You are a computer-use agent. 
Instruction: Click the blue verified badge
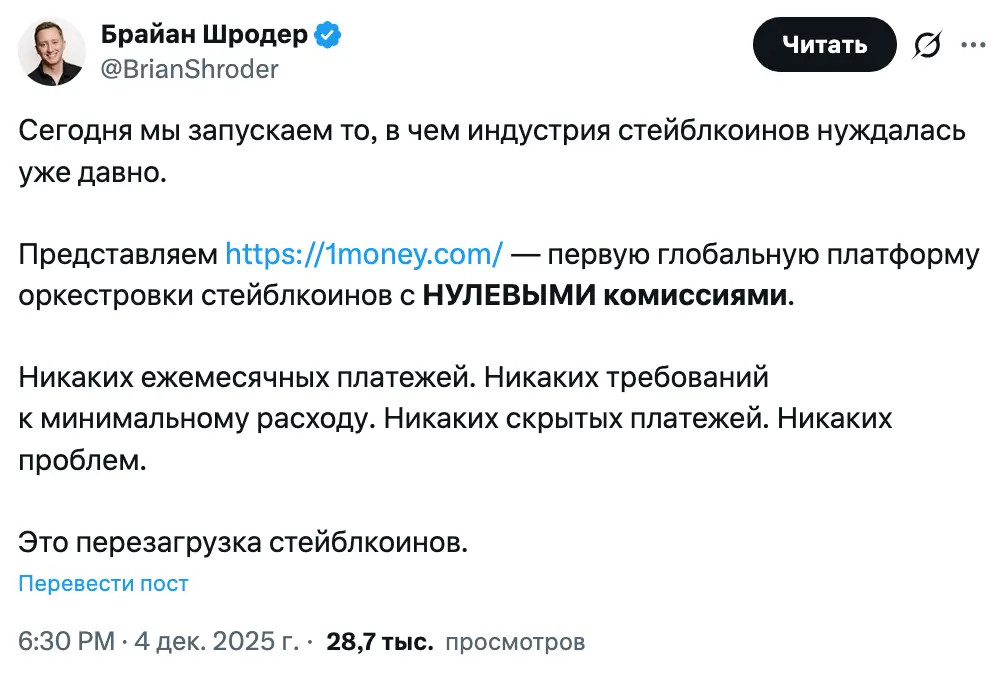pyautogui.click(x=328, y=37)
